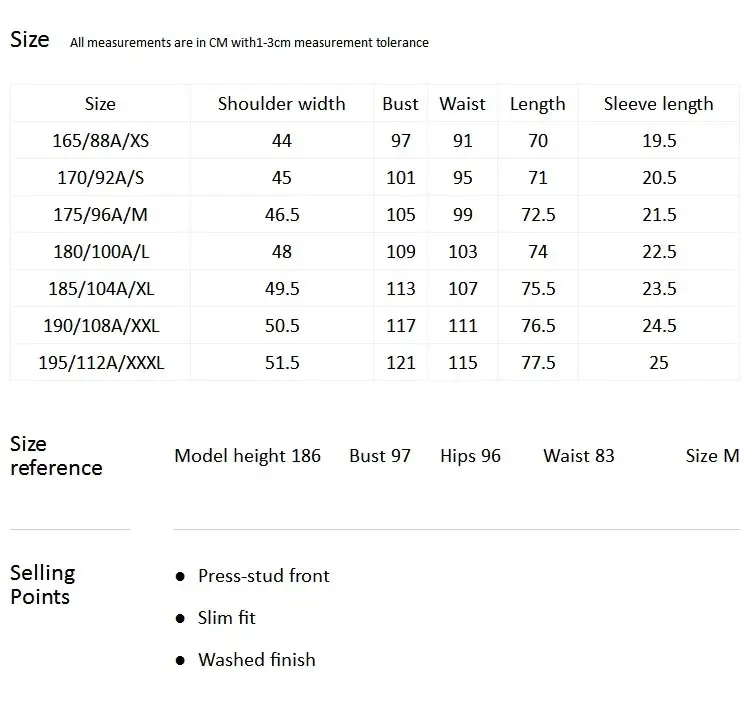Click the Model height 186 text
750x709 pixels.
coord(247,456)
